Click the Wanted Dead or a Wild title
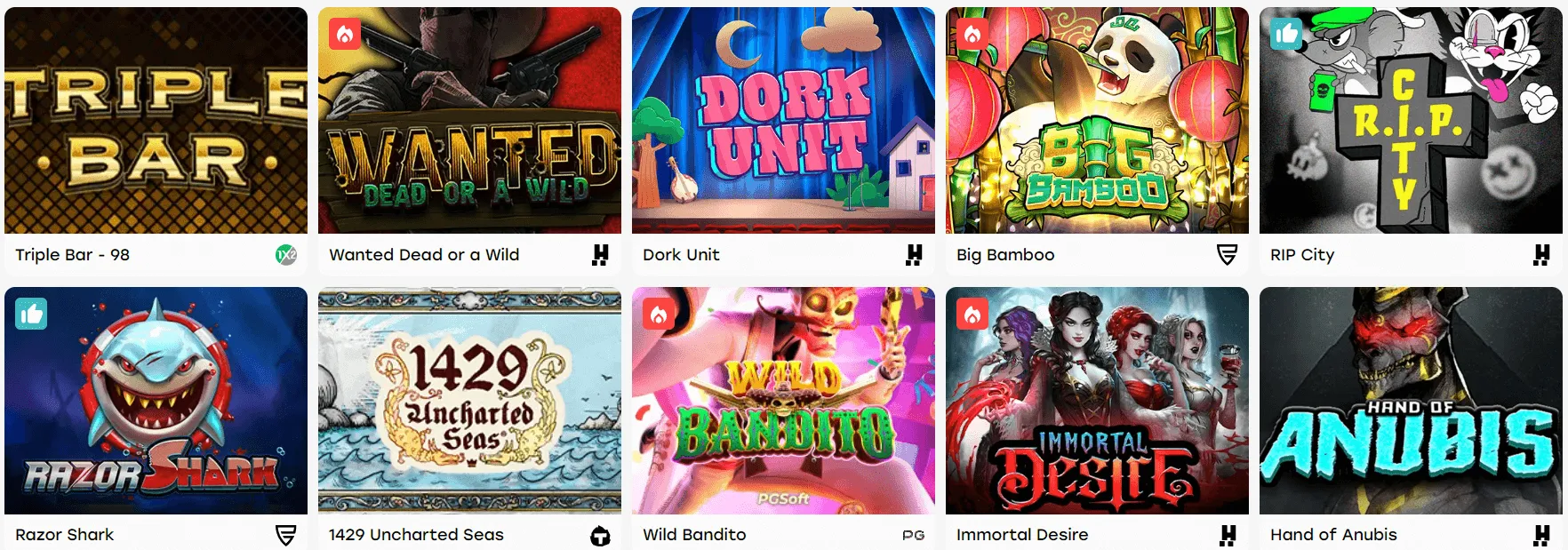The image size is (1568, 550). 424,255
